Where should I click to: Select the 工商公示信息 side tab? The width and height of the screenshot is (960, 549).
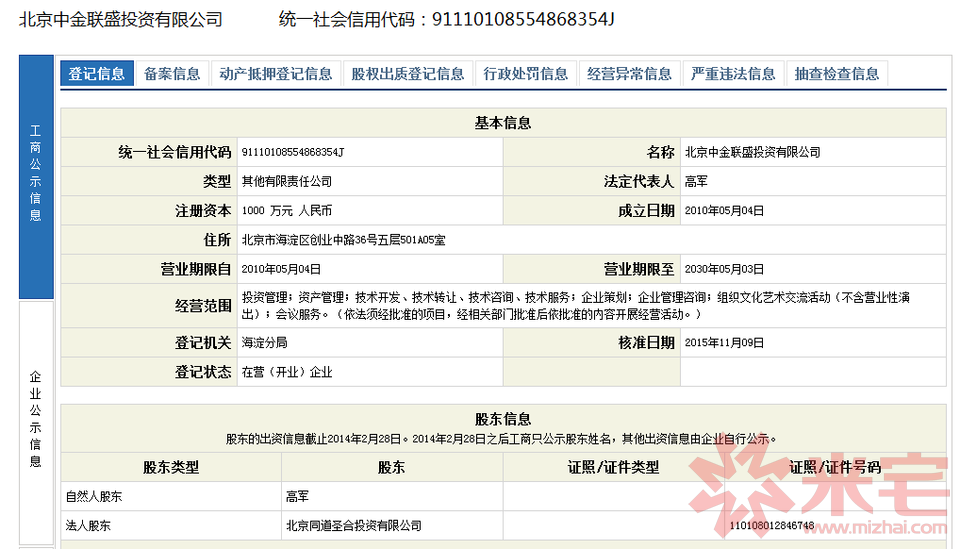pos(36,176)
